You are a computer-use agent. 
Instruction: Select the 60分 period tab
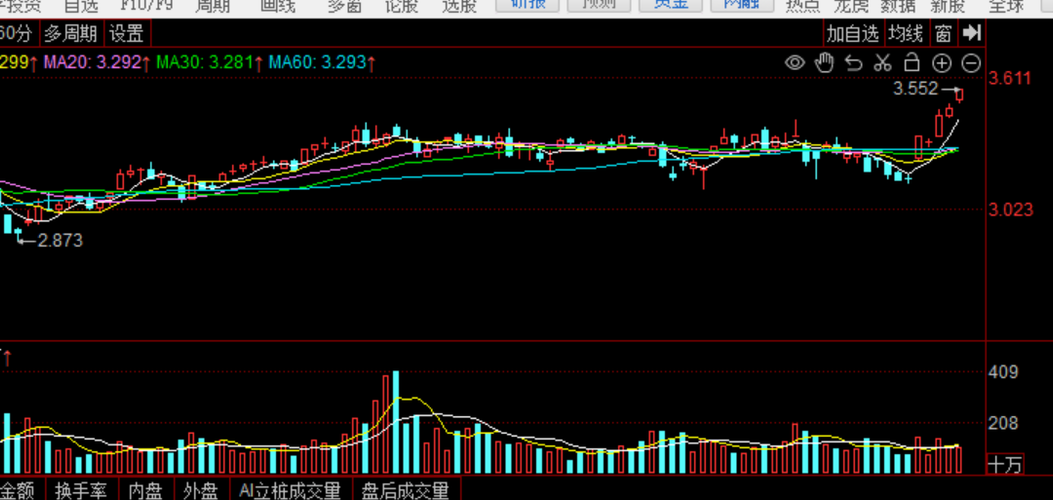pyautogui.click(x=17, y=33)
